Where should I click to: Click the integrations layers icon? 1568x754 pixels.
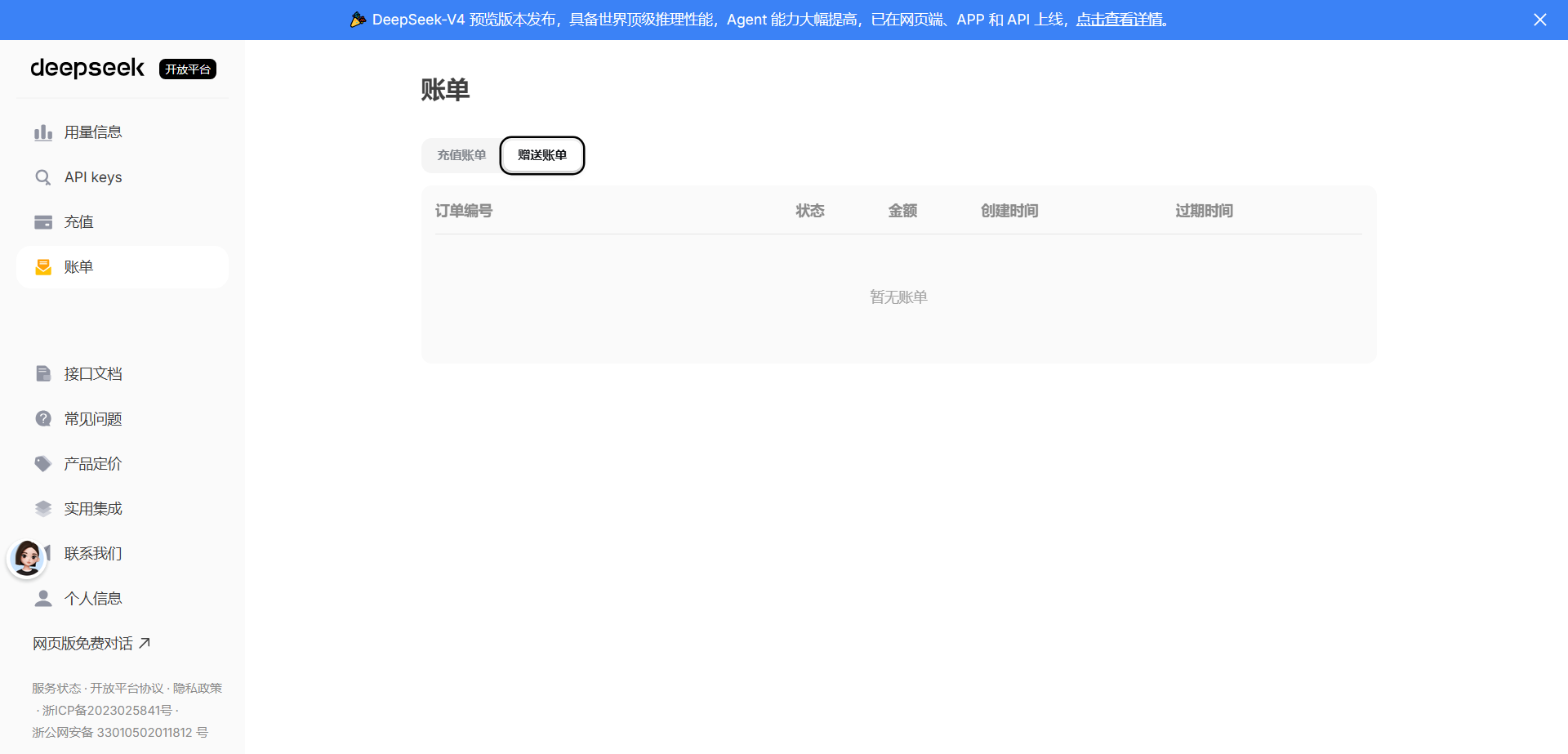43,509
